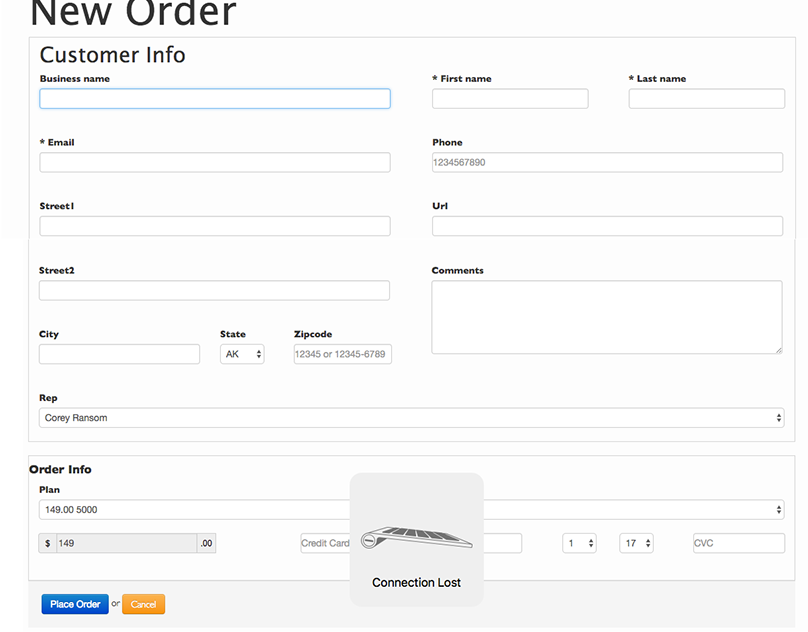Open the State dropdown showing AK
This screenshot has width=808, height=632.
241,353
